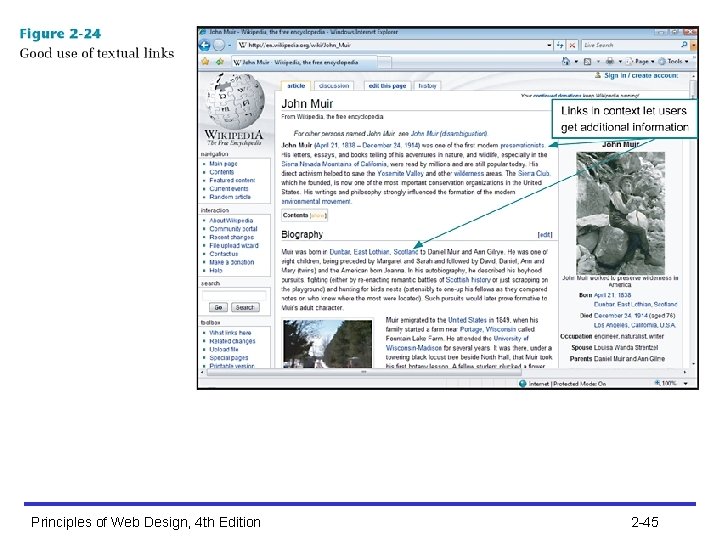Open Related changes toolbox link
This screenshot has height=540, width=720.
[x=232, y=341]
